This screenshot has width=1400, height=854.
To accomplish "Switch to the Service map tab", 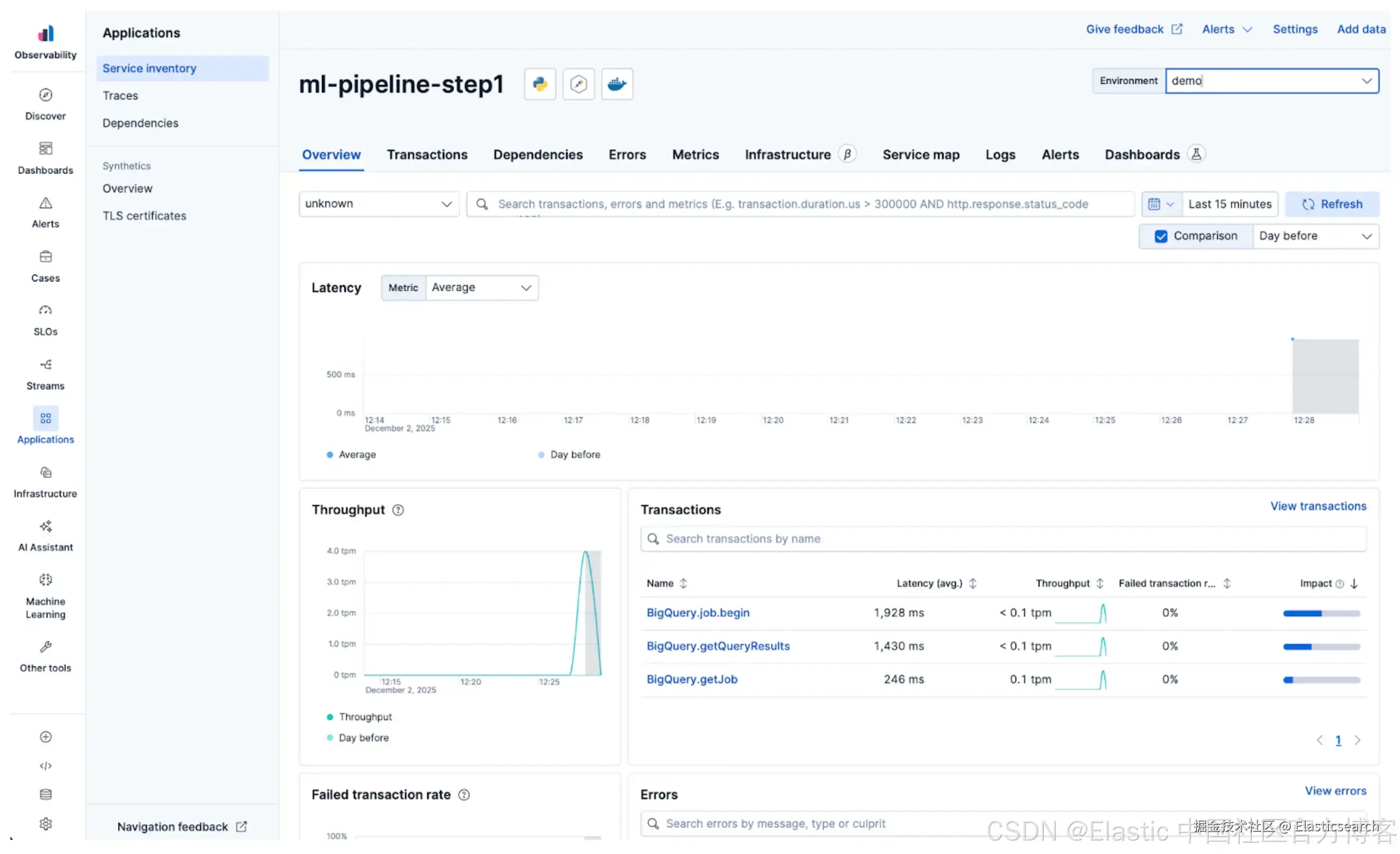I will (x=920, y=155).
